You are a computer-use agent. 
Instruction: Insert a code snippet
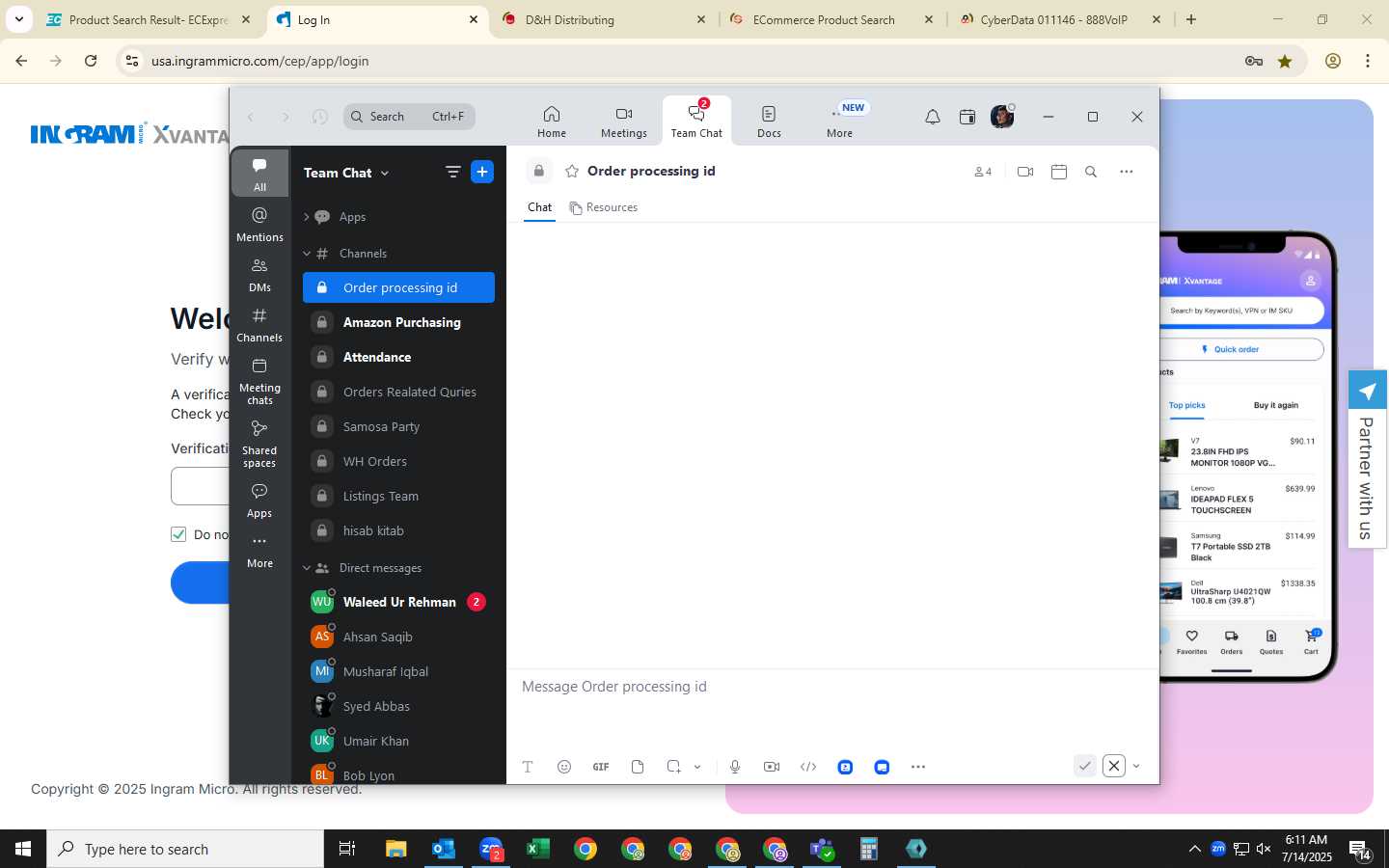click(x=808, y=767)
